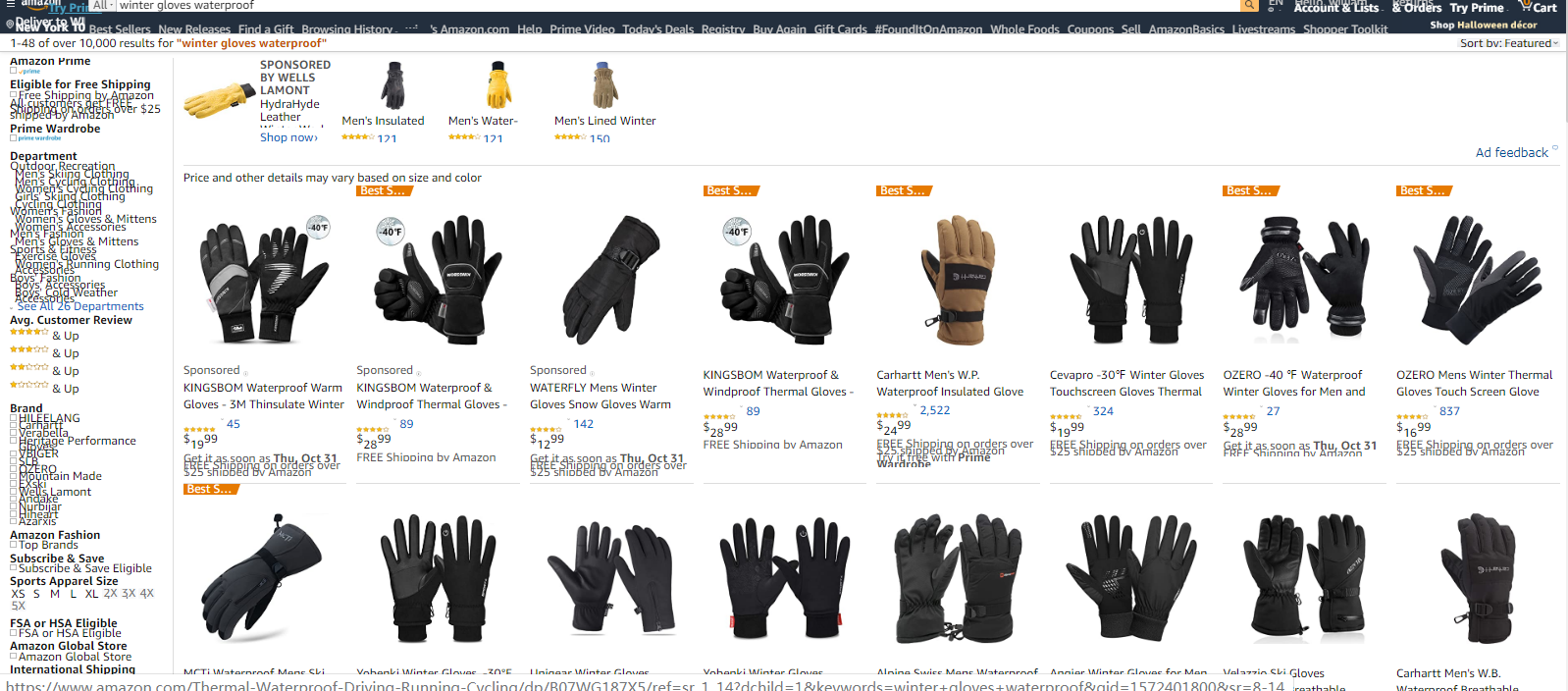Select size XL under Sports Apparel Size

pos(91,594)
